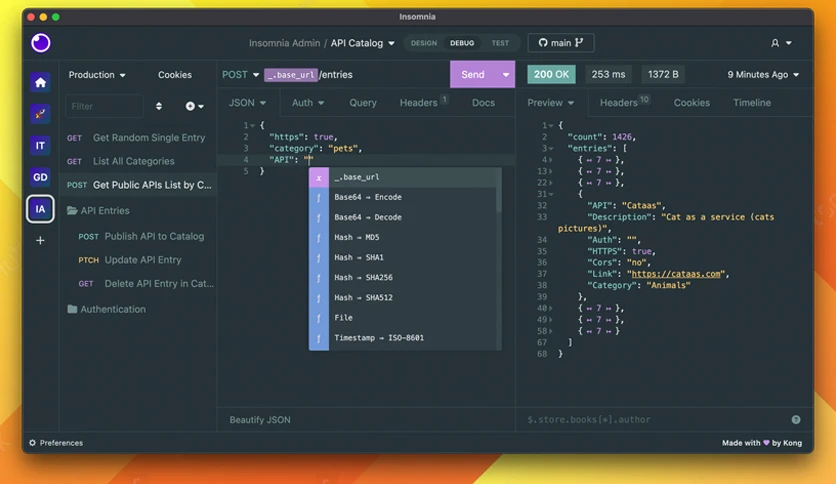Switch to the IT workspace
The width and height of the screenshot is (836, 484).
[41, 146]
